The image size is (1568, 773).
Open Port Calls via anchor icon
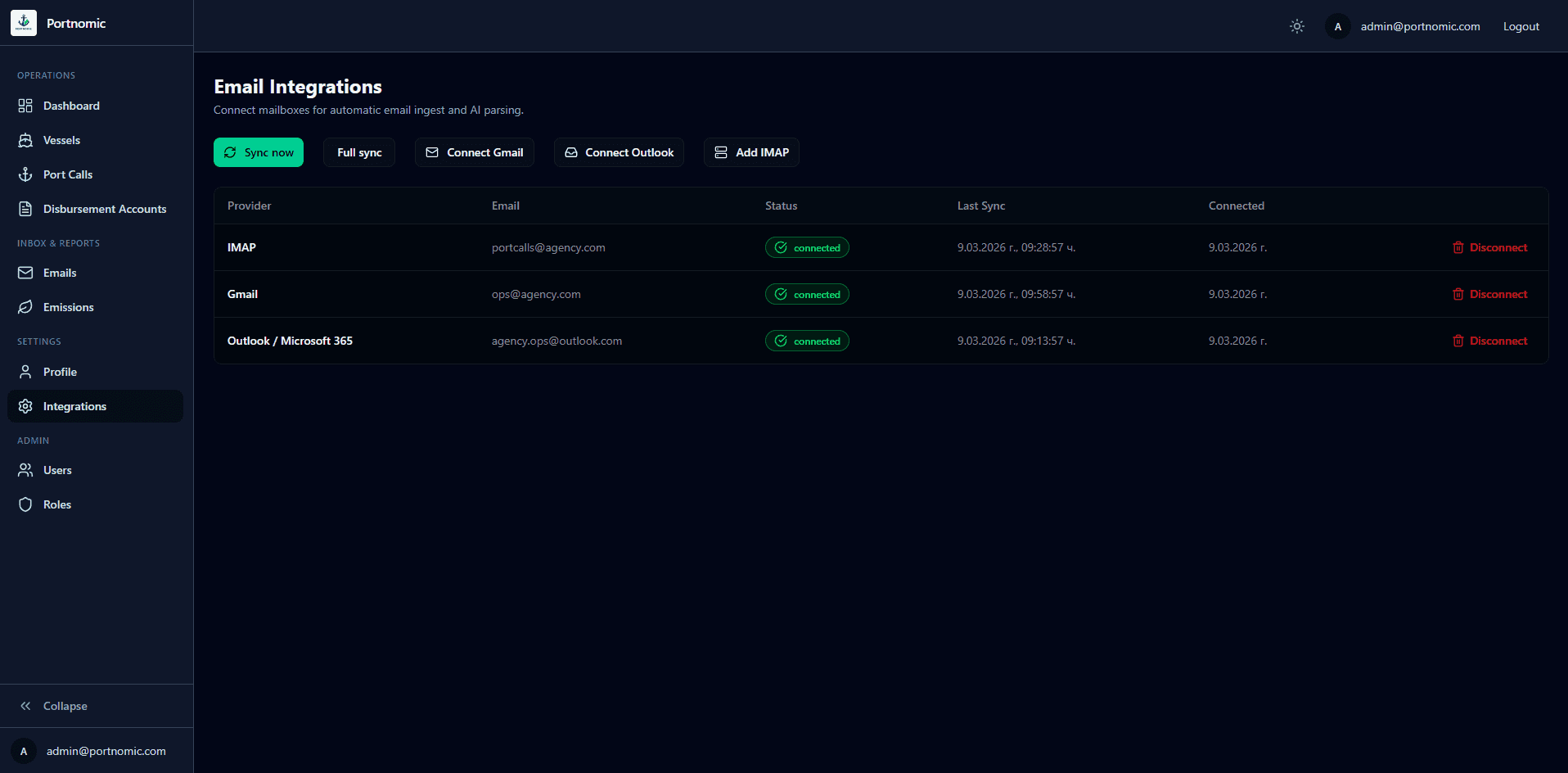(25, 174)
